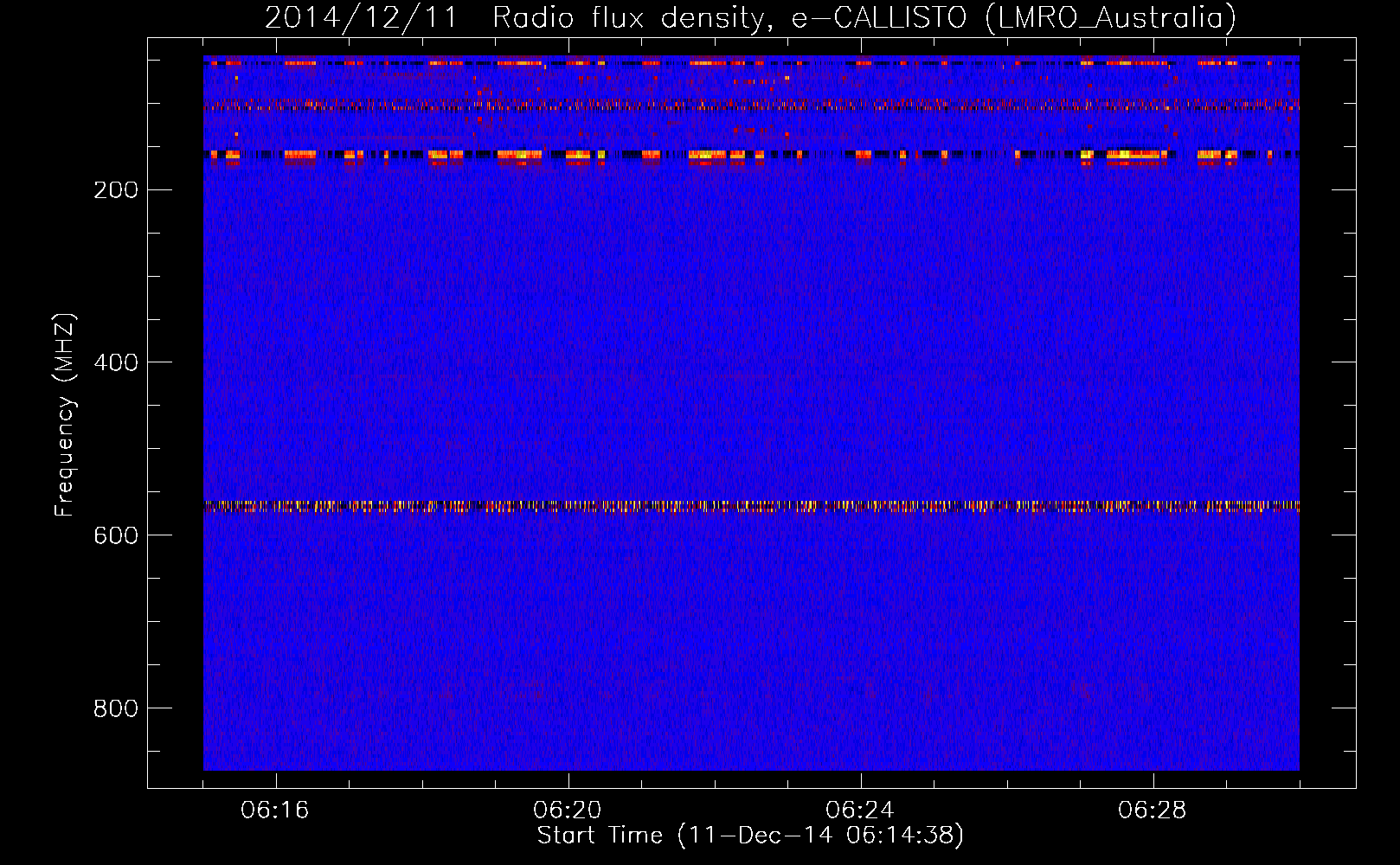Click the 800 frequency tick label
The width and height of the screenshot is (1400, 865).
(116, 708)
